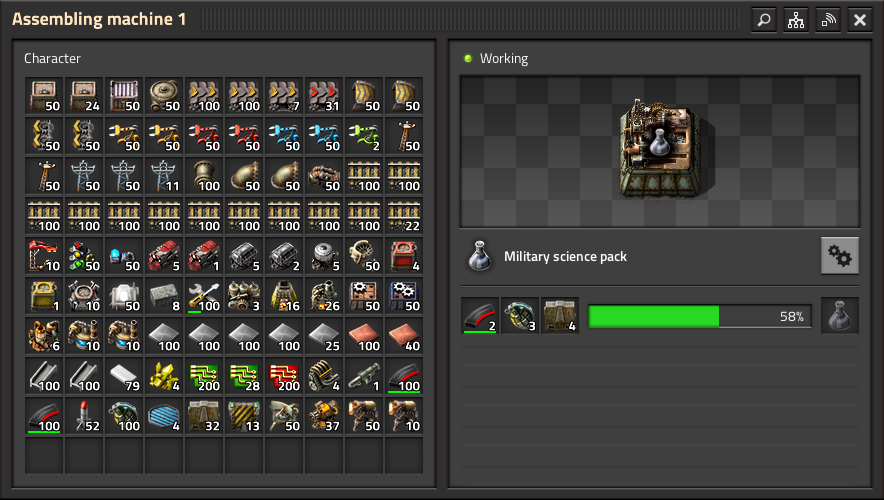Select the roboport stack of 10
This screenshot has height=500, width=884.
(84, 296)
